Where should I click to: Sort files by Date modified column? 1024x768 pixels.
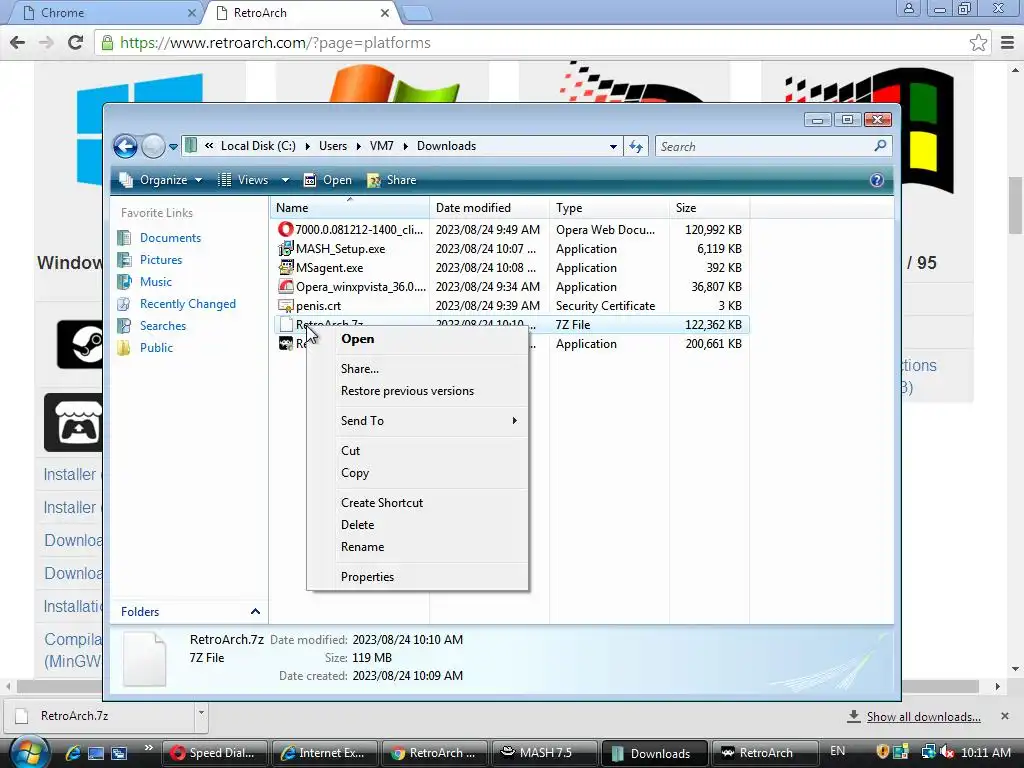tap(489, 208)
